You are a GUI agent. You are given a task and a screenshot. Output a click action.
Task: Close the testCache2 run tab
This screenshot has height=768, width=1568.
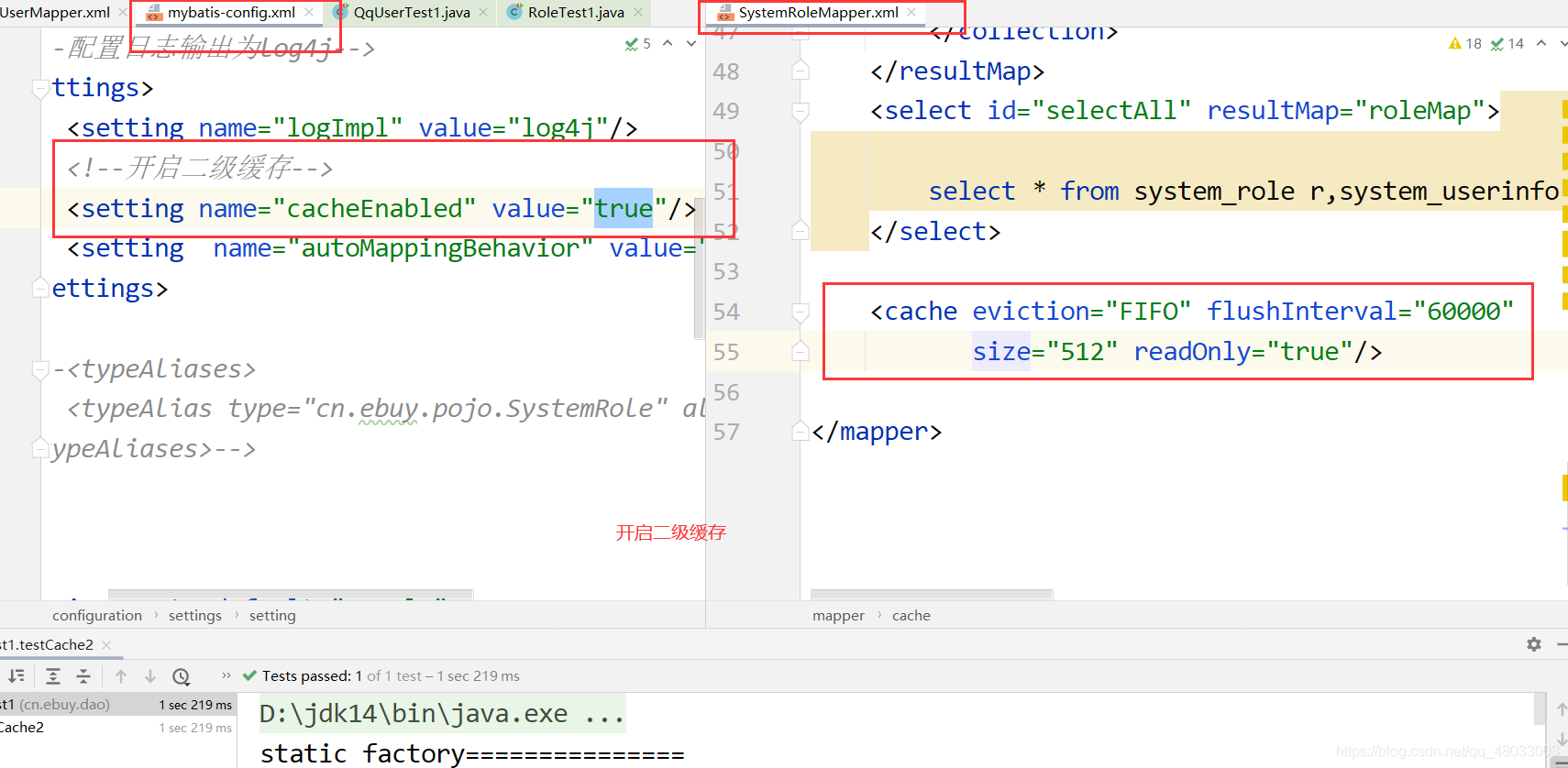click(106, 645)
